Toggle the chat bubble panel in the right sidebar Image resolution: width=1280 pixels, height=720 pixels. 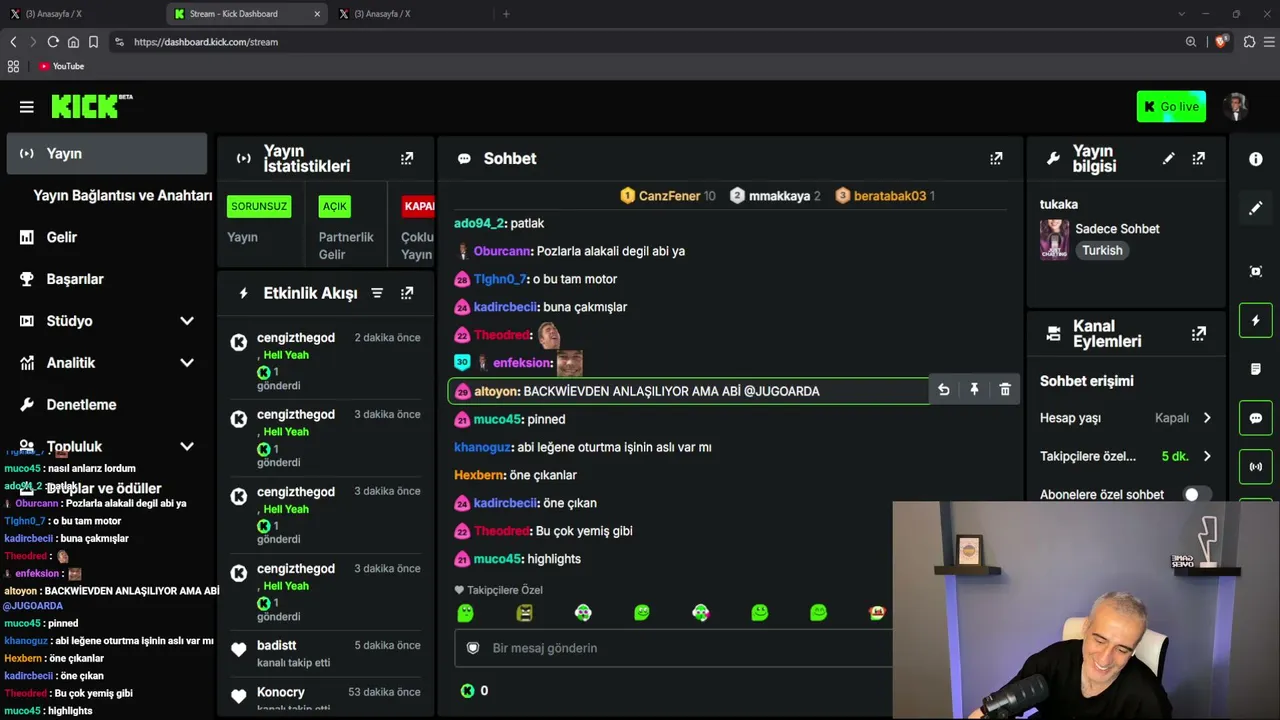coord(1256,418)
